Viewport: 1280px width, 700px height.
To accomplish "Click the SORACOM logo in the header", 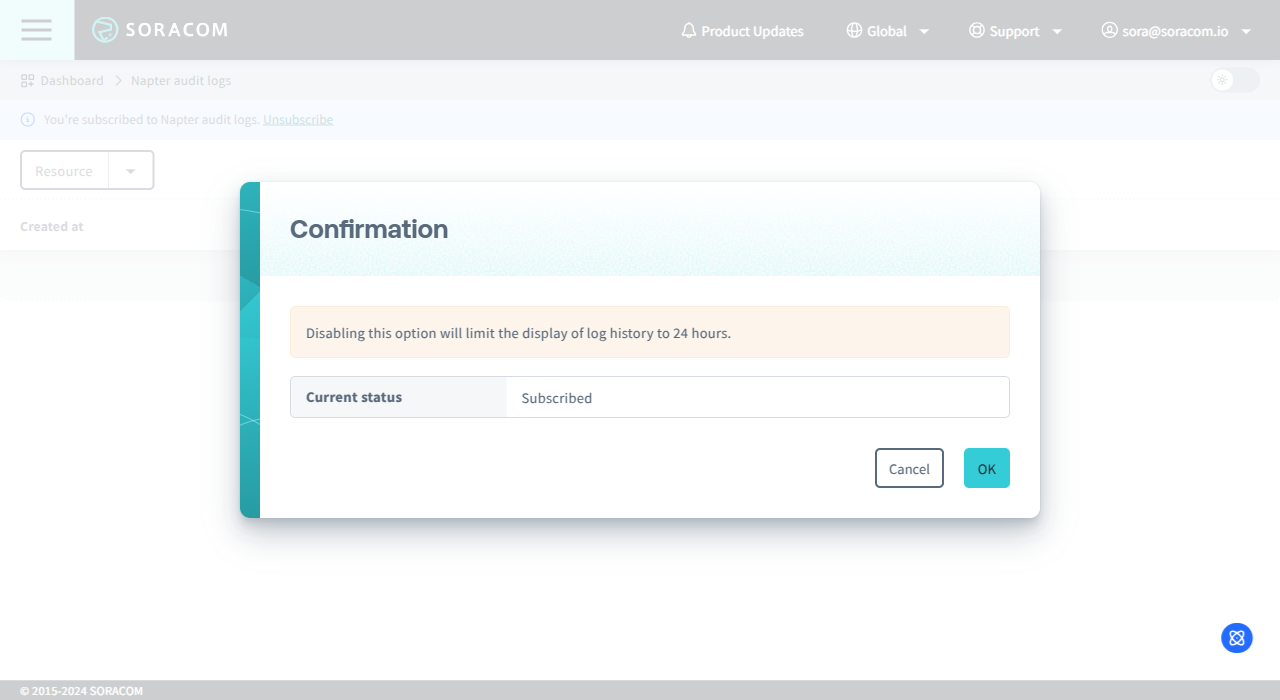I will click(160, 30).
